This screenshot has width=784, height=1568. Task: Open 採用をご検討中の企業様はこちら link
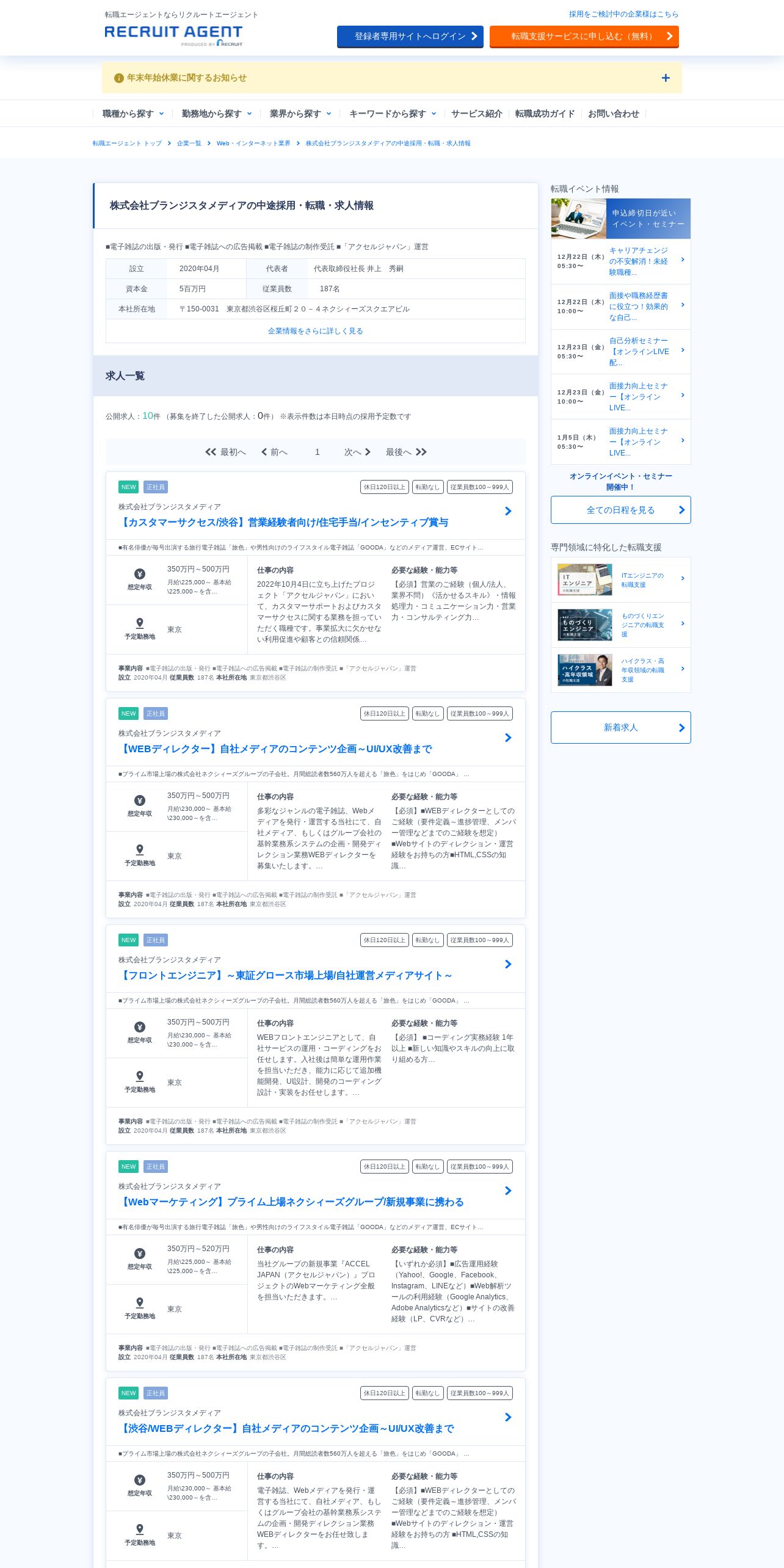tap(623, 14)
